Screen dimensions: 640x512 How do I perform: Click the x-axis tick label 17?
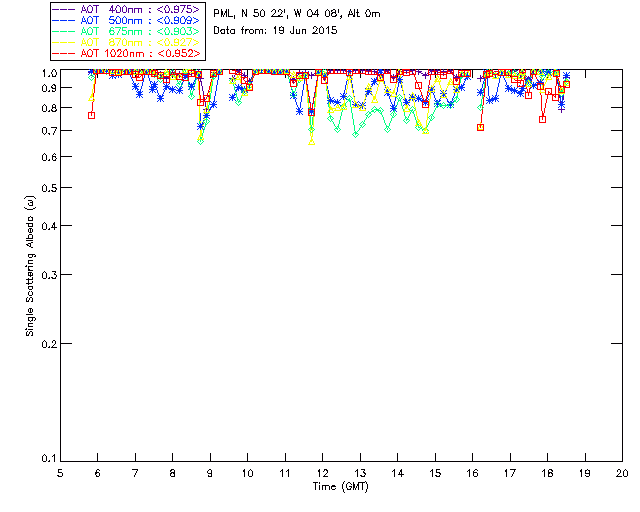[510, 473]
